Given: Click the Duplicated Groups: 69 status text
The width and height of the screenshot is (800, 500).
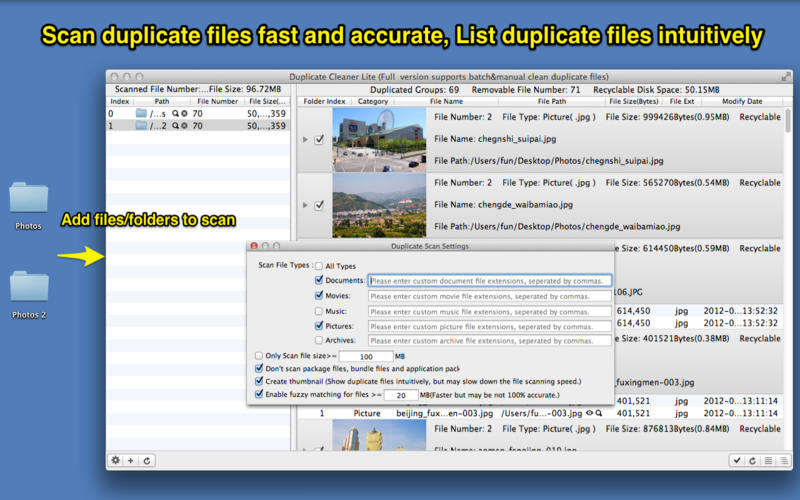Looking at the screenshot, I should (x=414, y=90).
